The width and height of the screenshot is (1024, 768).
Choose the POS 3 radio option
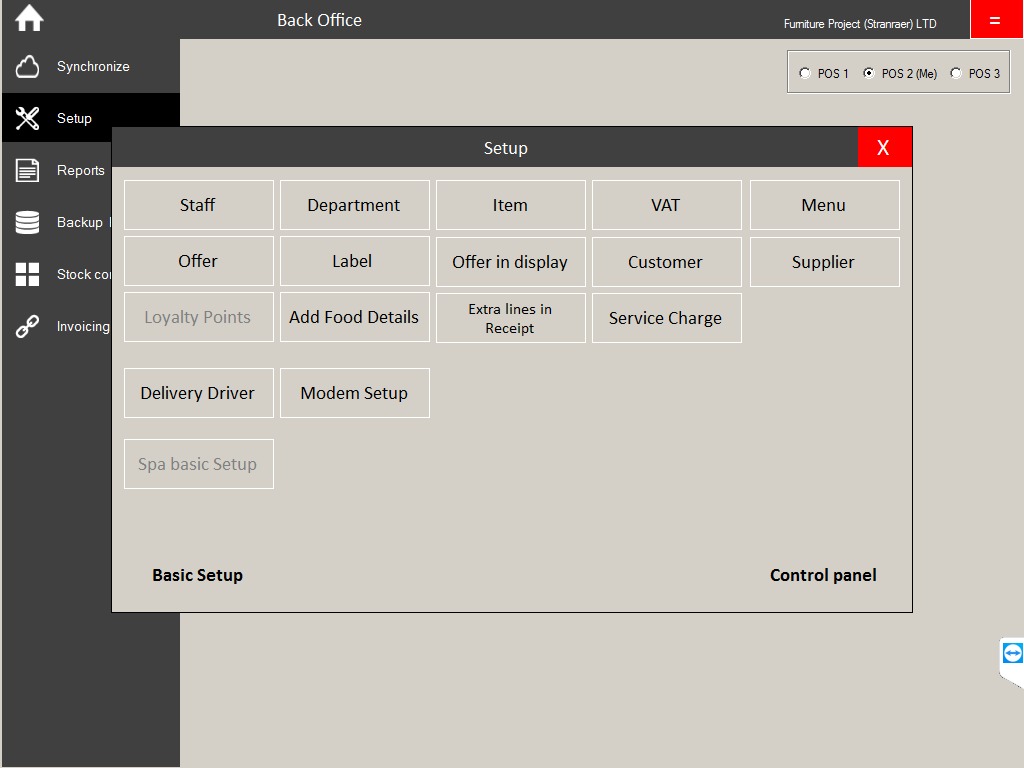[956, 73]
